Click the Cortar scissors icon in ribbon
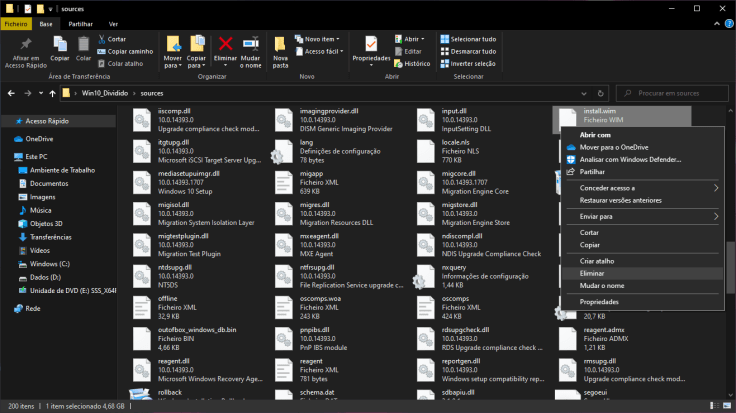 coord(101,39)
